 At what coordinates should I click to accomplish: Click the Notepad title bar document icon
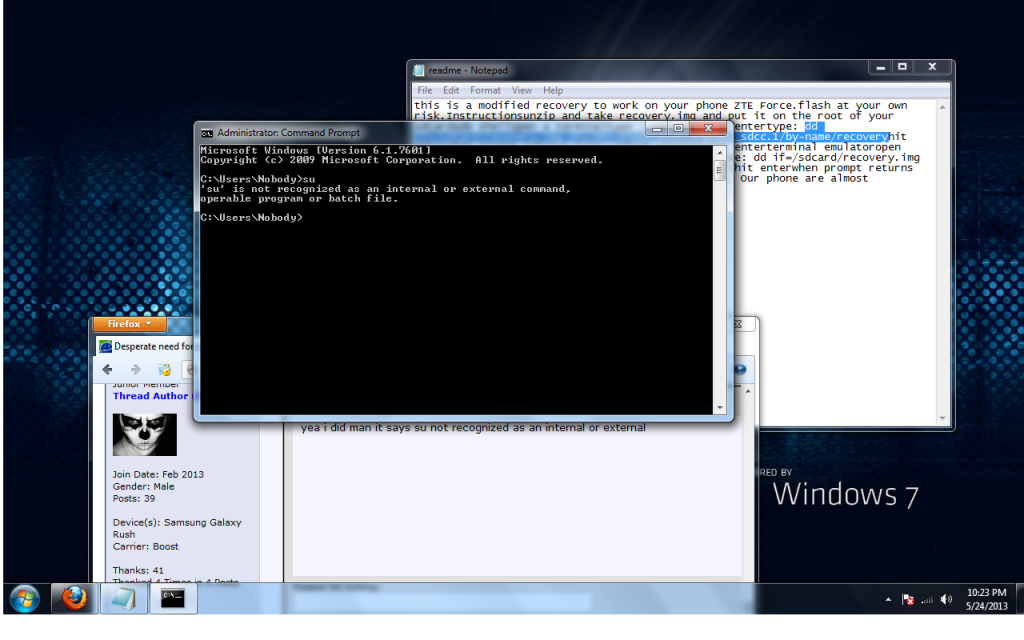[x=419, y=70]
